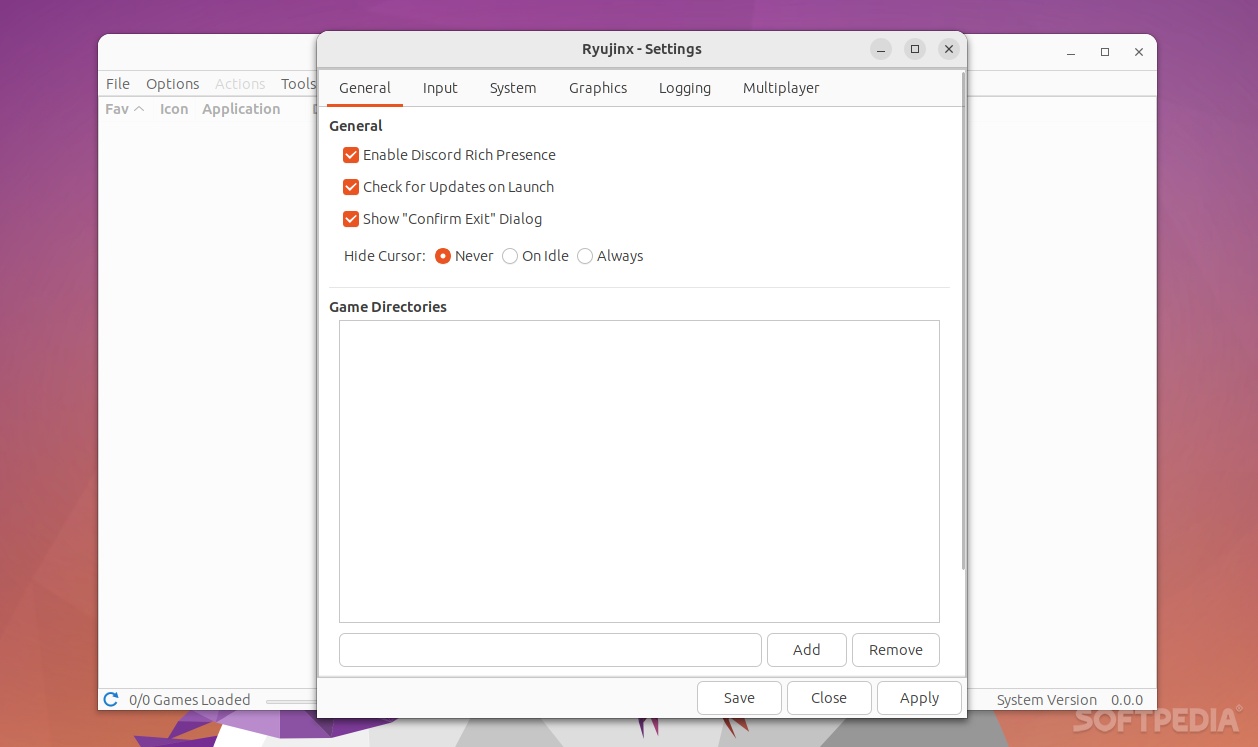1258x747 pixels.
Task: Click the Fav column sort arrow
Action: [x=138, y=109]
